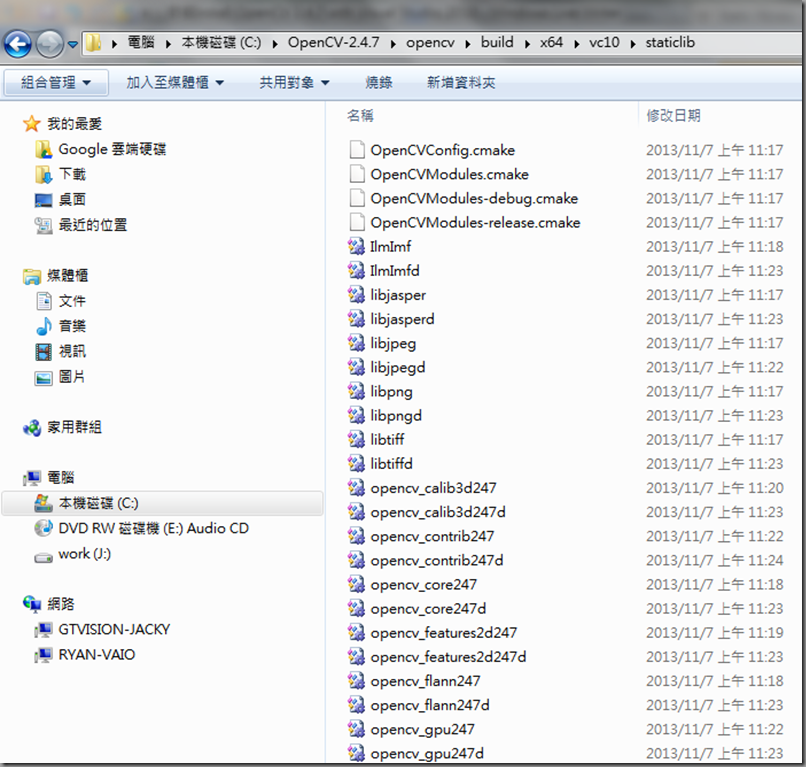806x767 pixels.
Task: Select 本機磁碟 (C:) drive in sidebar
Action: (x=162, y=503)
